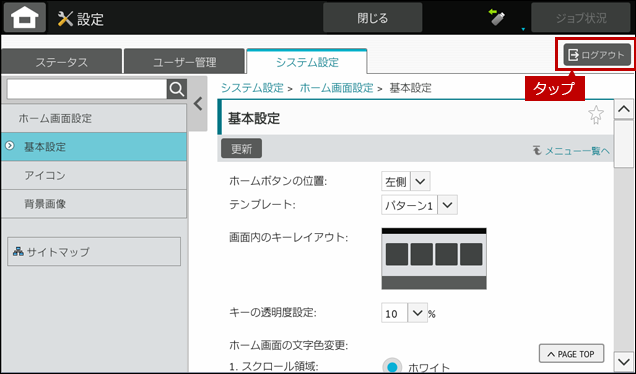This screenshot has height=374, width=636.
Task: Click the 基本設定 page heading text
Action: tap(254, 118)
